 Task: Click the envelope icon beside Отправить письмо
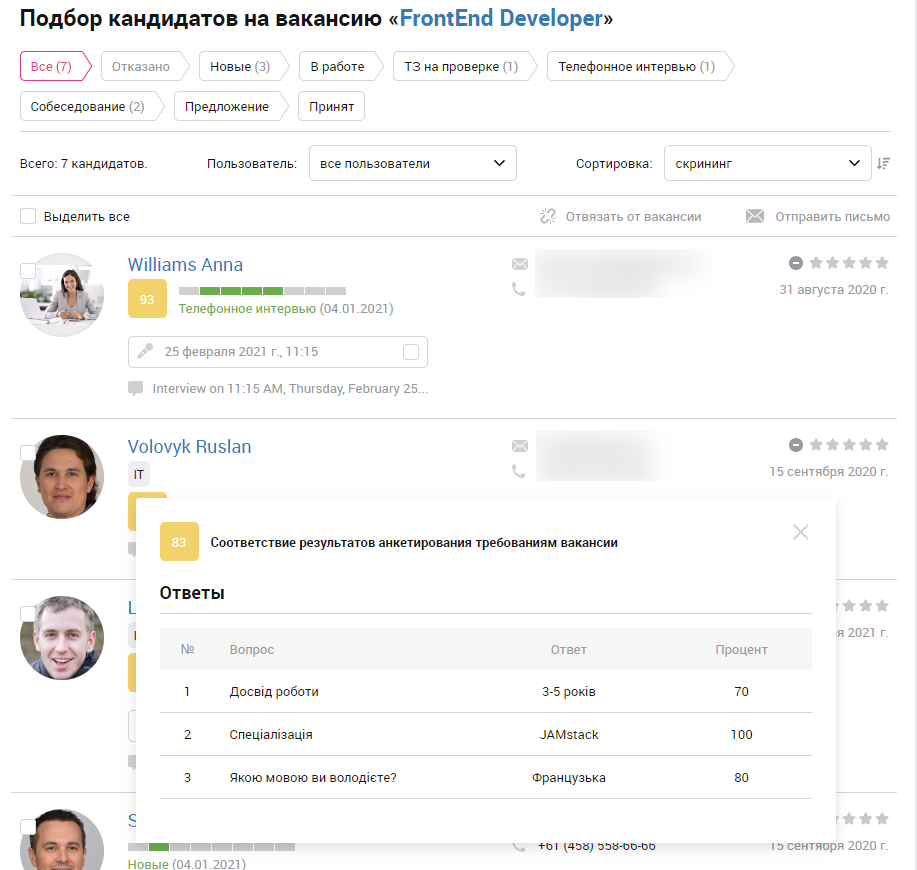755,216
